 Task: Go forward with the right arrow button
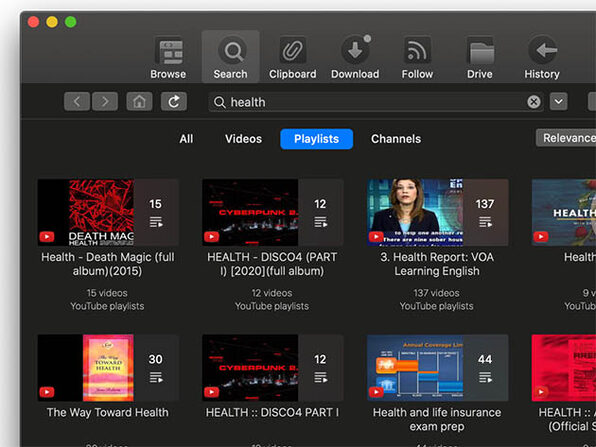coord(105,101)
